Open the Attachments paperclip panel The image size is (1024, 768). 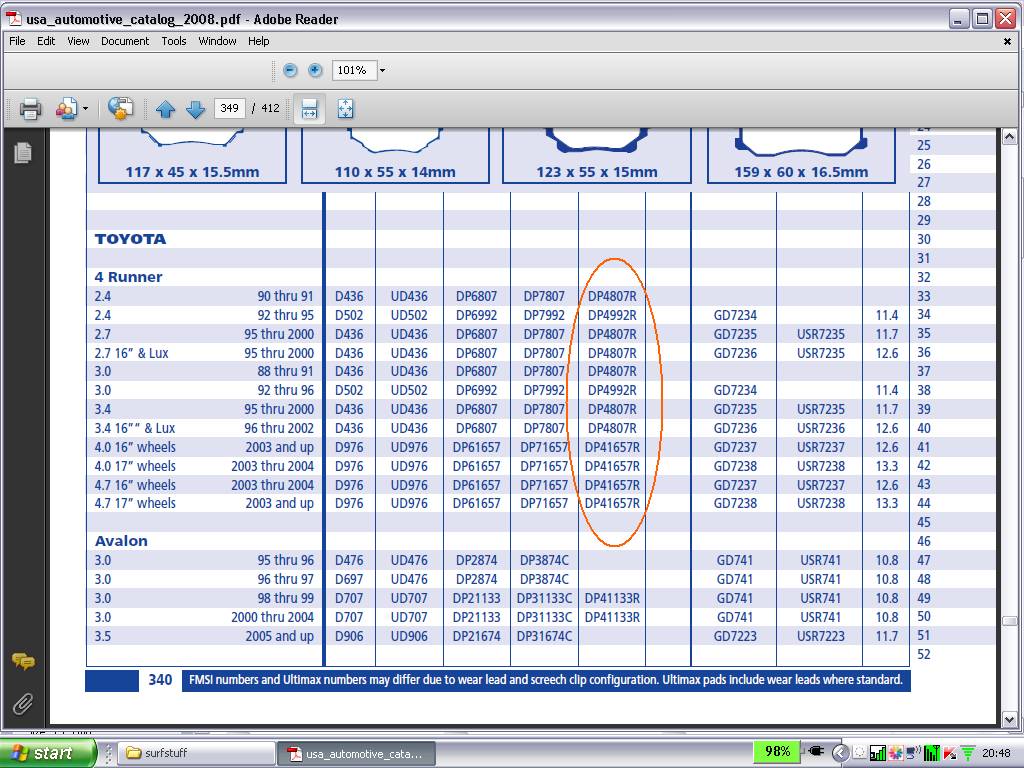(22, 704)
